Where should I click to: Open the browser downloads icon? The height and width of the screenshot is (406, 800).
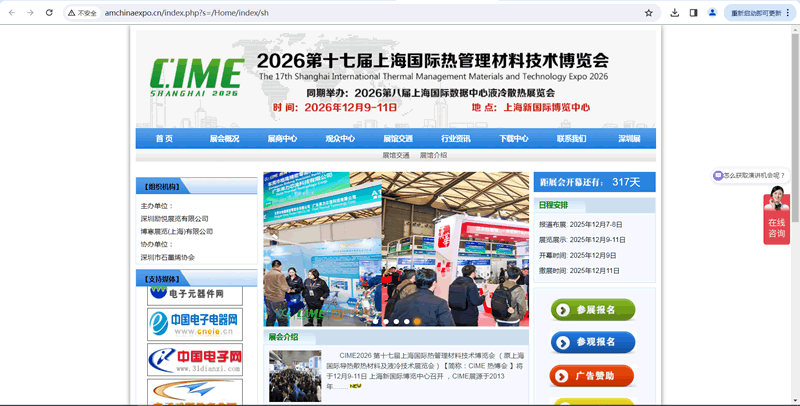(675, 13)
